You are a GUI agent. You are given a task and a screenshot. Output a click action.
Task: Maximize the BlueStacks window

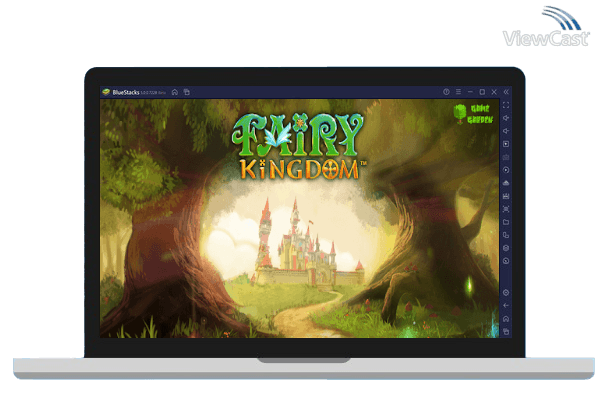click(x=482, y=92)
